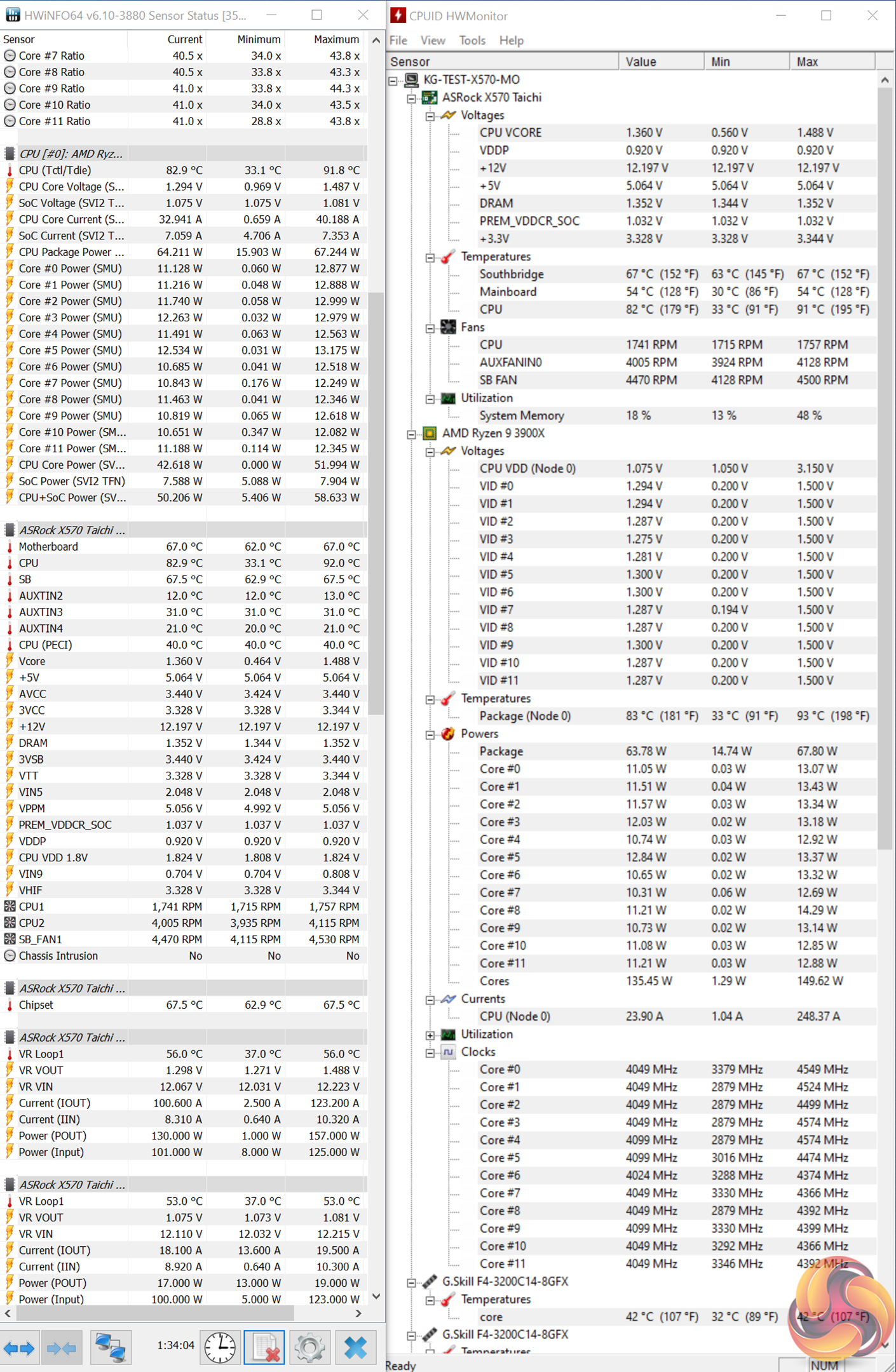This screenshot has height=1372, width=896.
Task: Click the greyed collapse arrows icon in HWiNFO toolbar
Action: (62, 1348)
